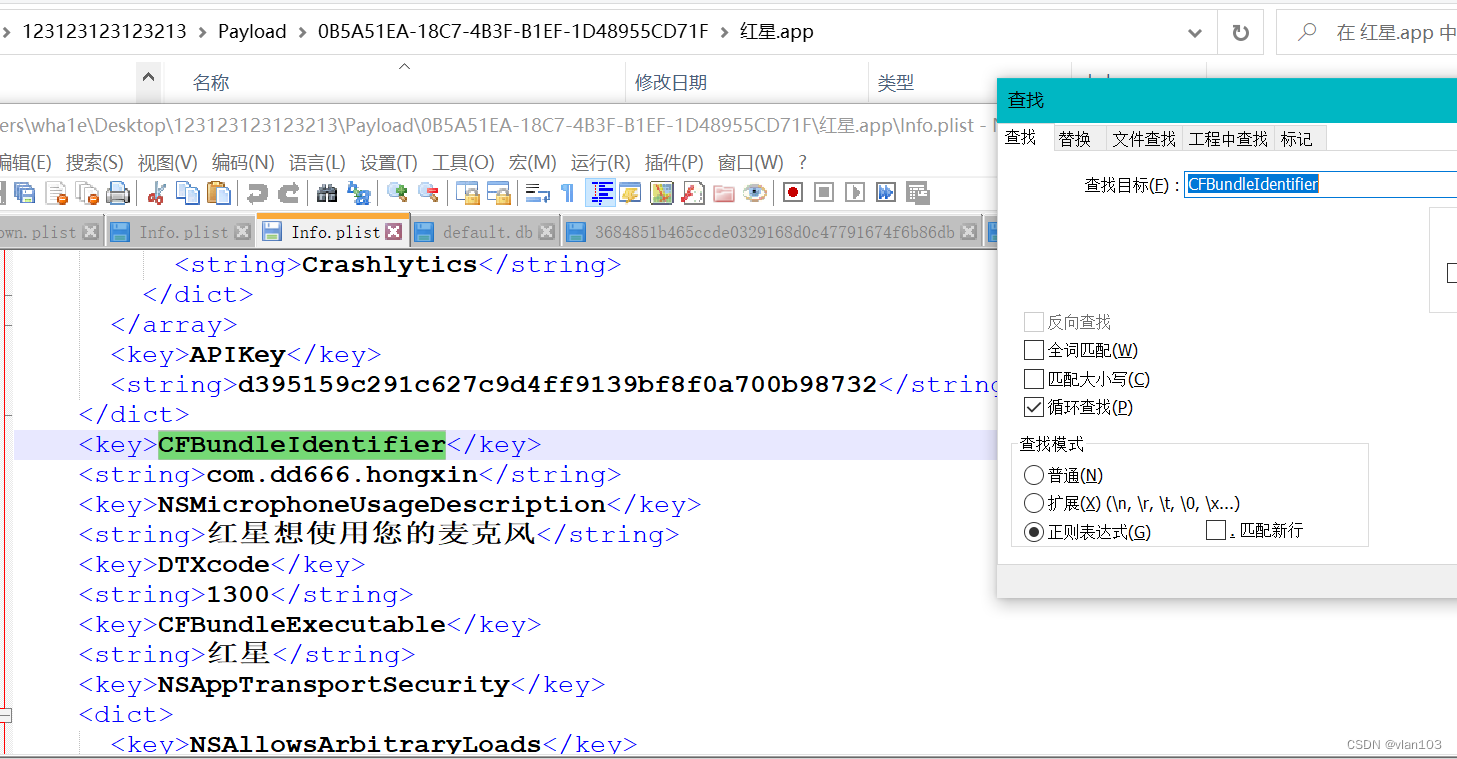Switch to the 文件查找 tab

point(1144,139)
